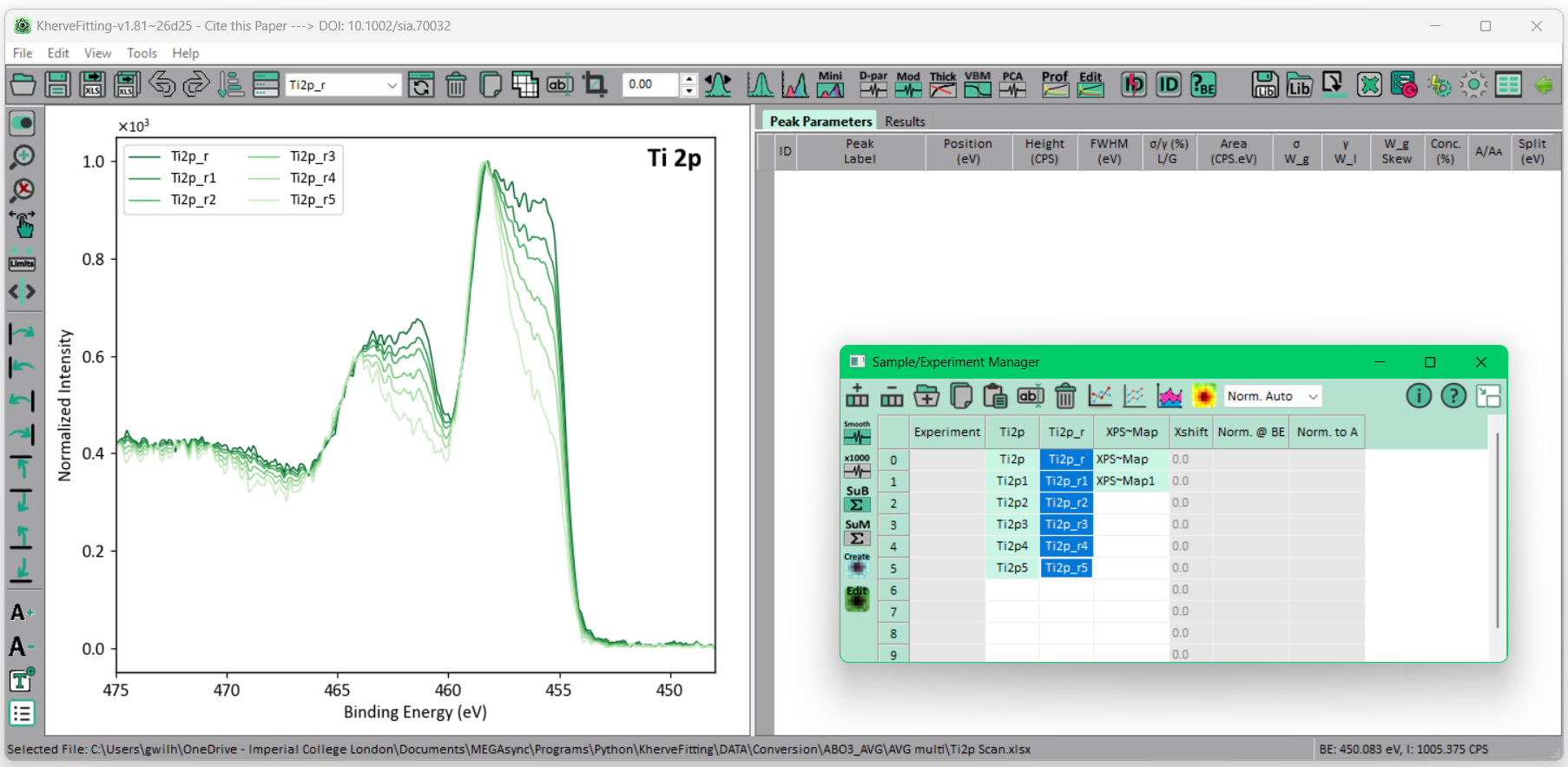
Task: Remove a column in Sample/Experiment Manager
Action: pyautogui.click(x=892, y=396)
